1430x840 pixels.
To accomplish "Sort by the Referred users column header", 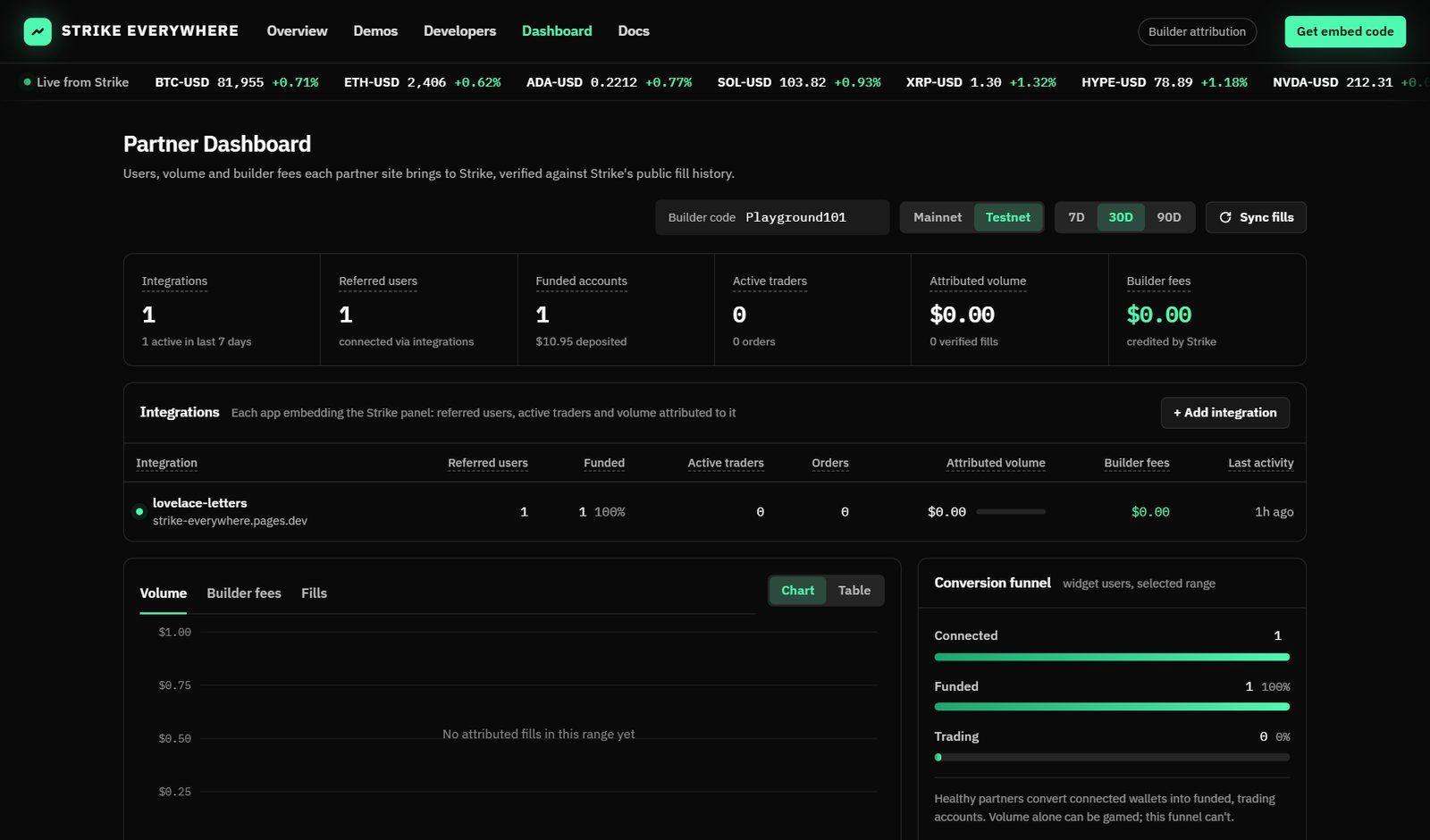I will (x=488, y=463).
